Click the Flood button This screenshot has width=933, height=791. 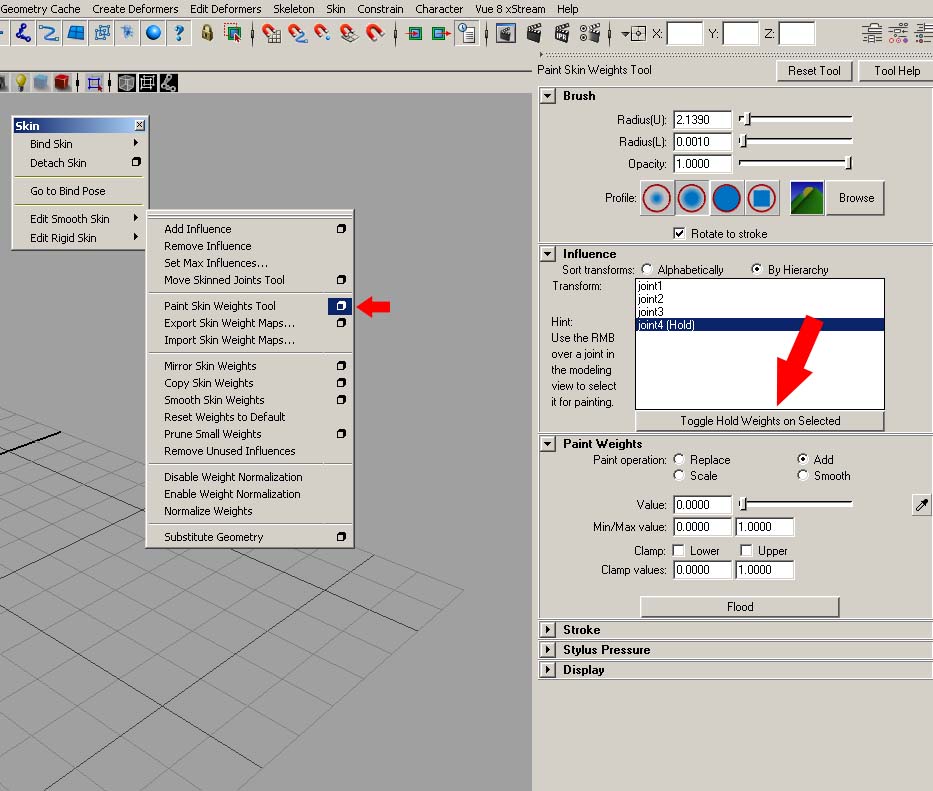(739, 607)
